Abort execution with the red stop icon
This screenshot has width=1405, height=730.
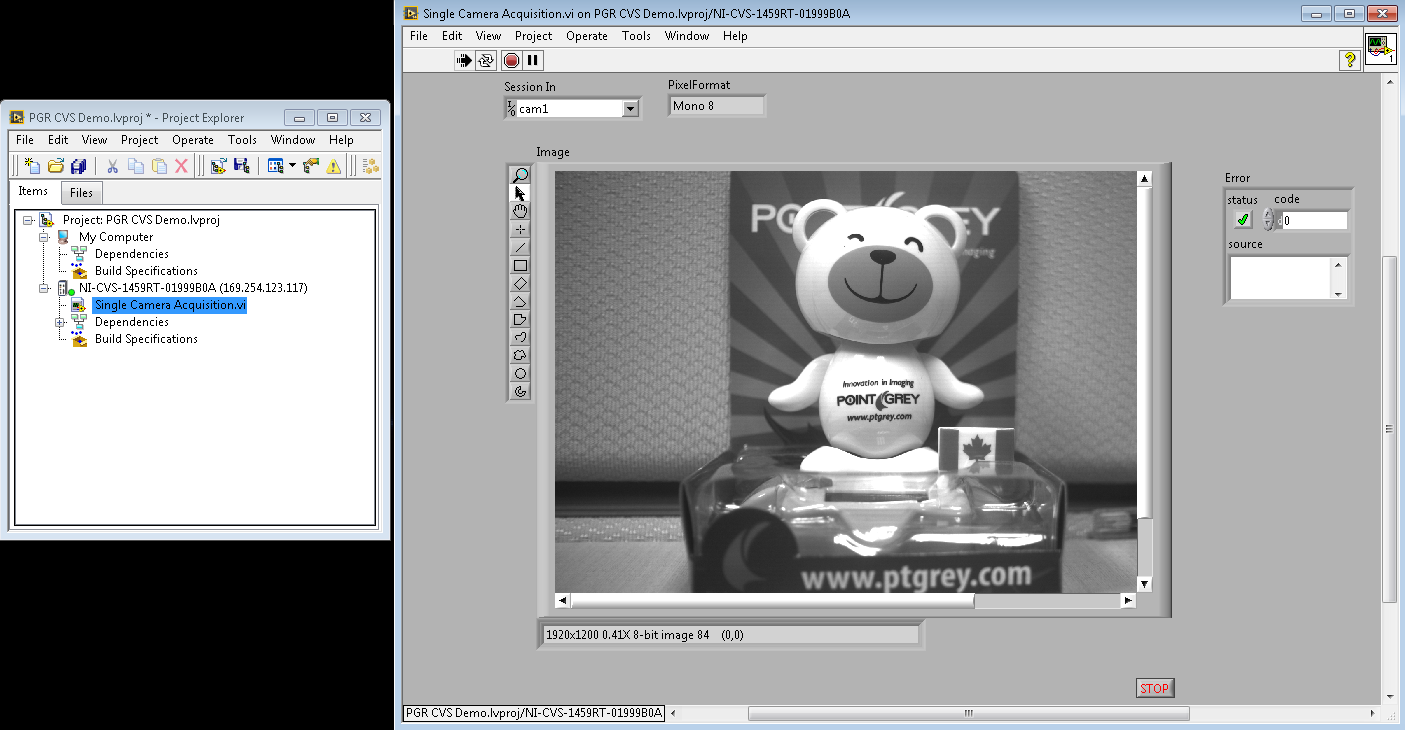tap(511, 61)
